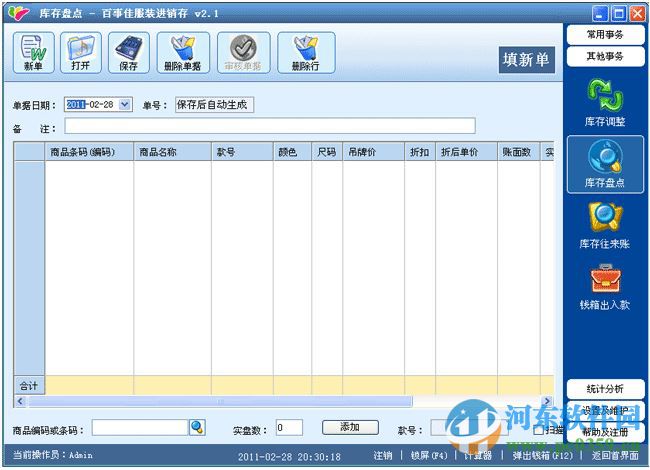The width and height of the screenshot is (650, 470).
Task: Click the 合计 total row label
Action: pyautogui.click(x=29, y=386)
